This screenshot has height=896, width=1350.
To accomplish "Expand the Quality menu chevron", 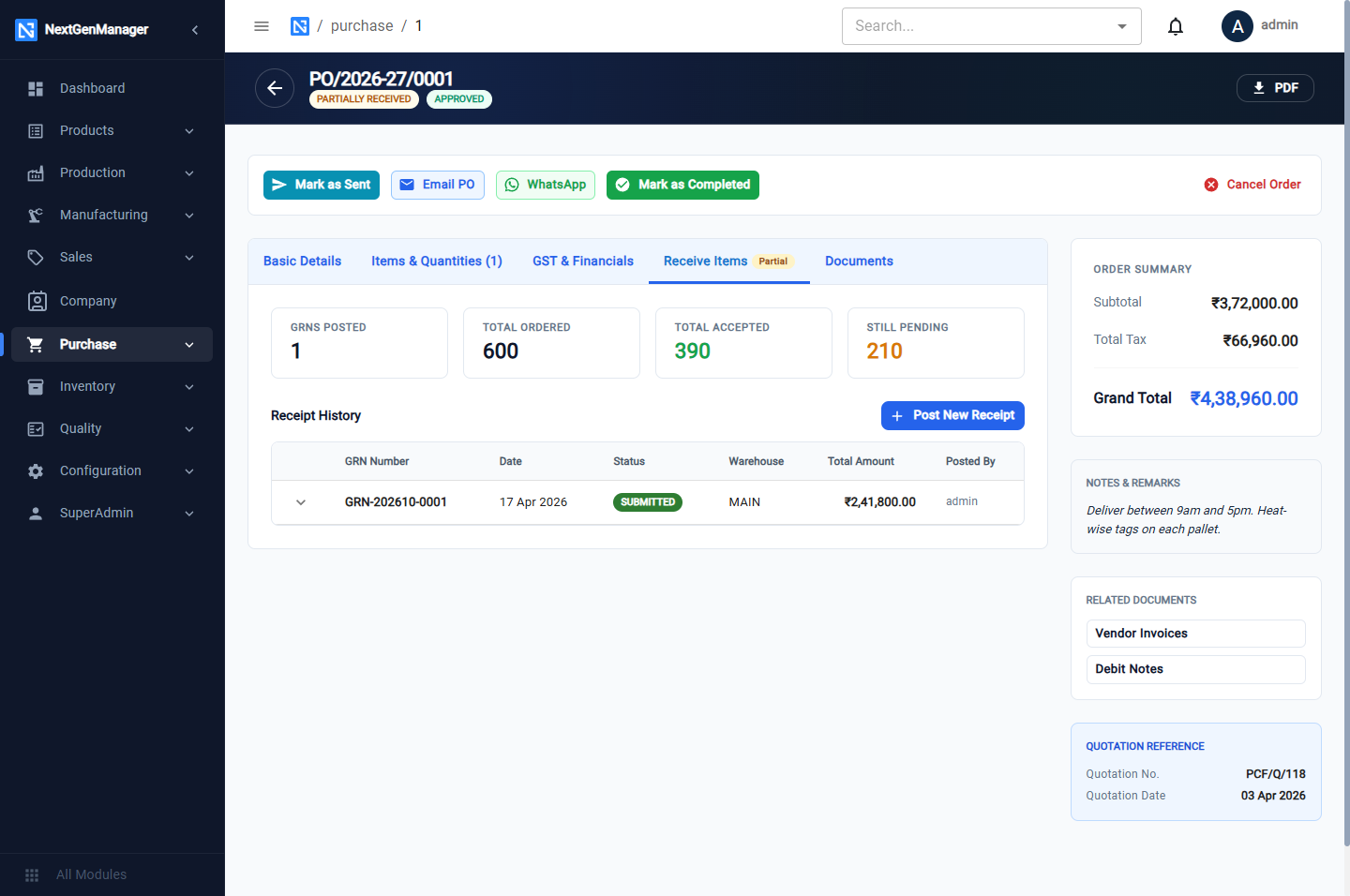I will [x=189, y=429].
